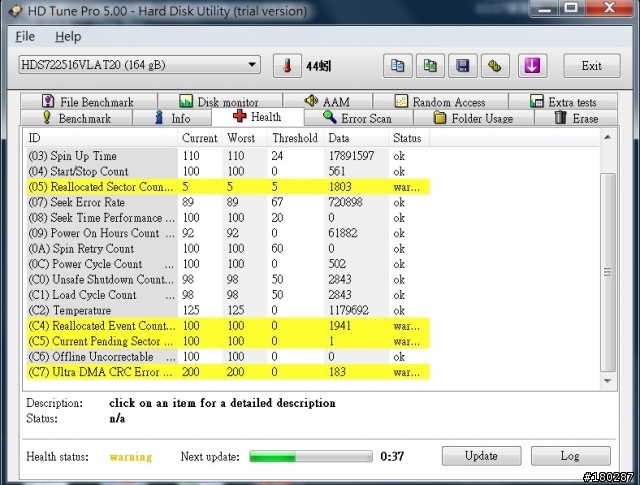Switch to the Extra tests tab
The height and width of the screenshot is (485, 640).
(563, 101)
